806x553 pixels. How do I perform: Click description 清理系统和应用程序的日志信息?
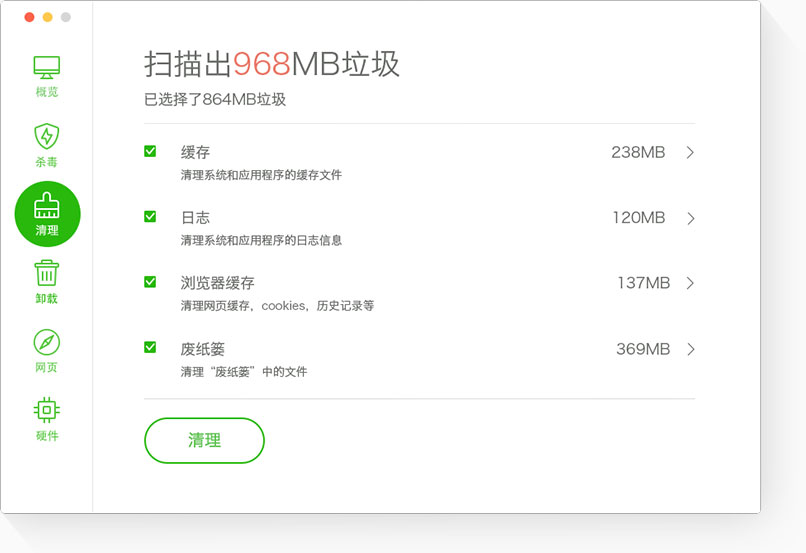[x=261, y=240]
